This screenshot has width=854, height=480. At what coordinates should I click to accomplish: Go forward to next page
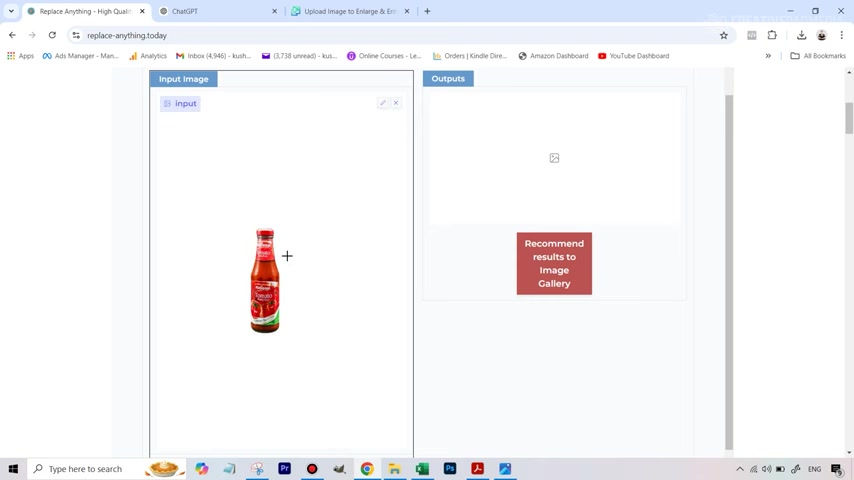[32, 35]
